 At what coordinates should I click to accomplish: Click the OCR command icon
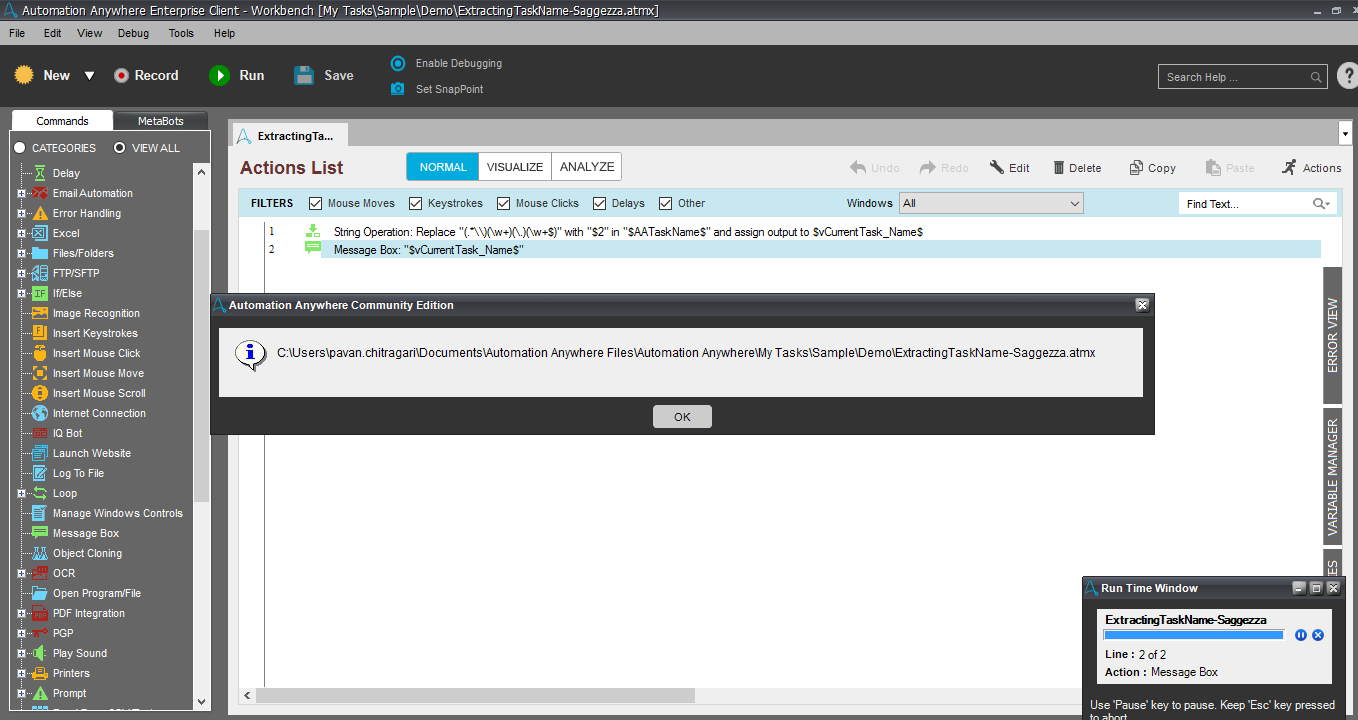pyautogui.click(x=40, y=573)
